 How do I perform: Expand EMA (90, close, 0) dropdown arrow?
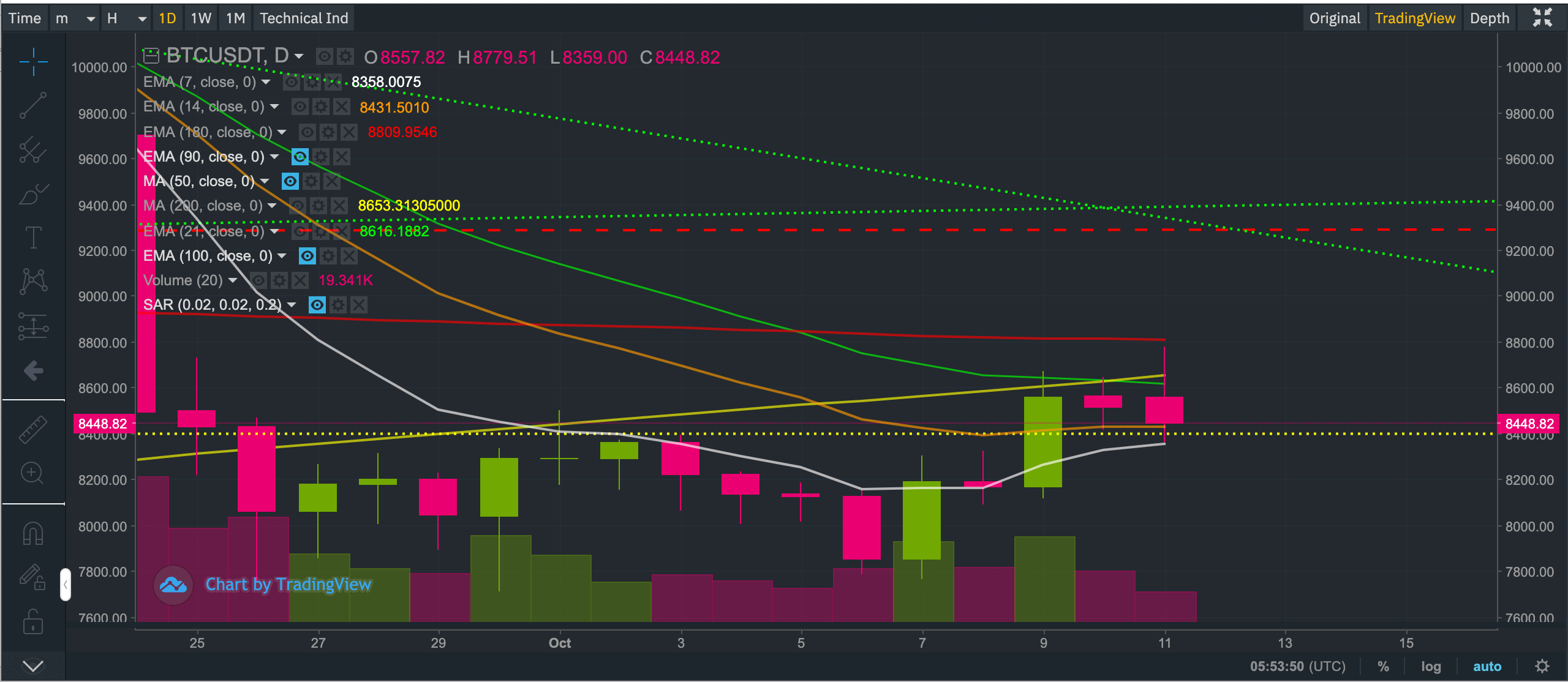pos(274,157)
